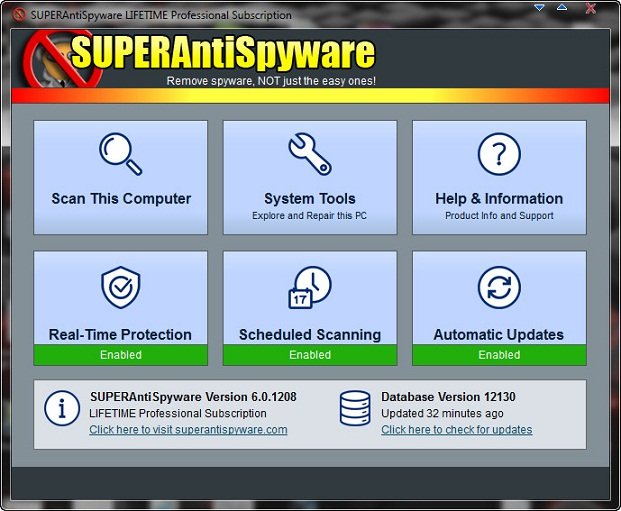Click Database Version 12130 text
621x511 pixels.
click(448, 397)
